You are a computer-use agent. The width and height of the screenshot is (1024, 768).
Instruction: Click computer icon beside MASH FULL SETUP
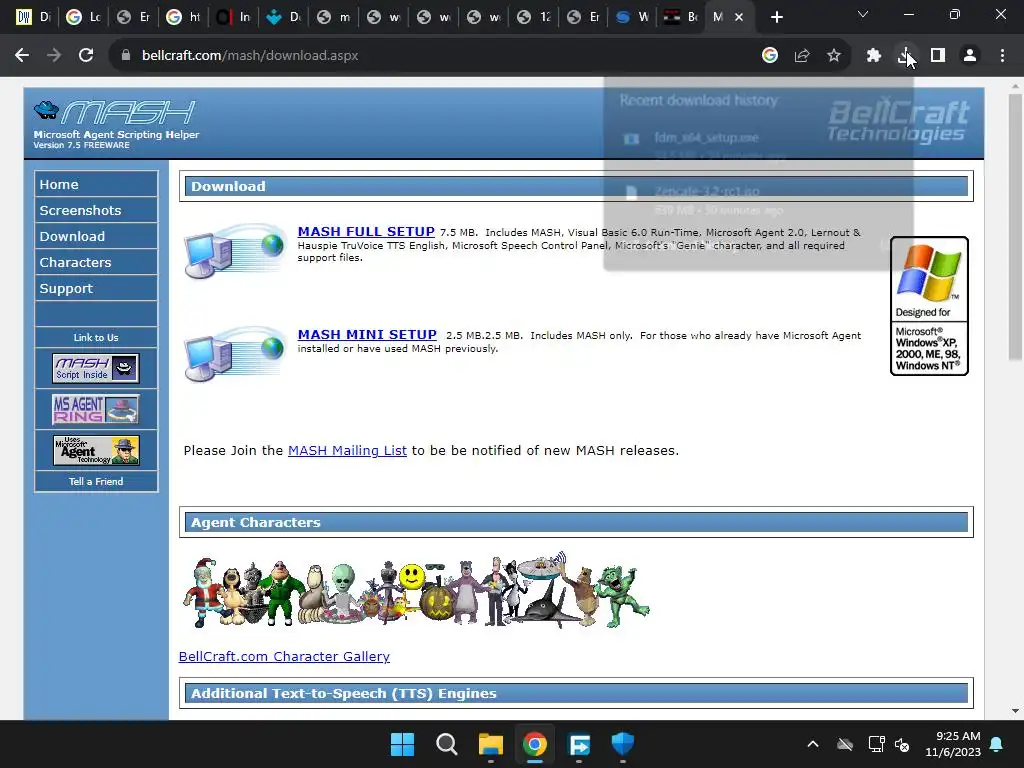point(235,251)
